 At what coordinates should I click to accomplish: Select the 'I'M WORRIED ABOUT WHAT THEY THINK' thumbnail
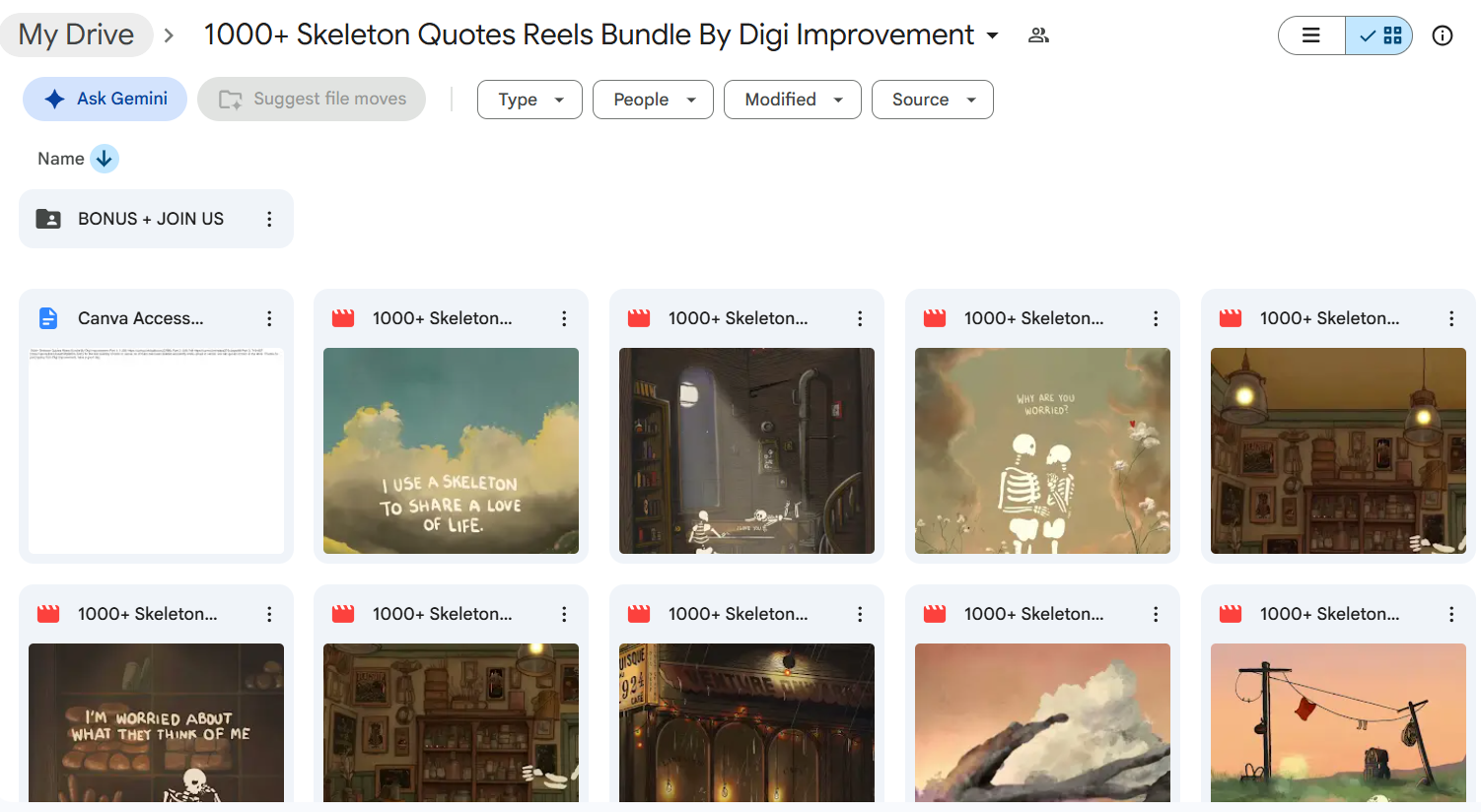pyautogui.click(x=156, y=722)
